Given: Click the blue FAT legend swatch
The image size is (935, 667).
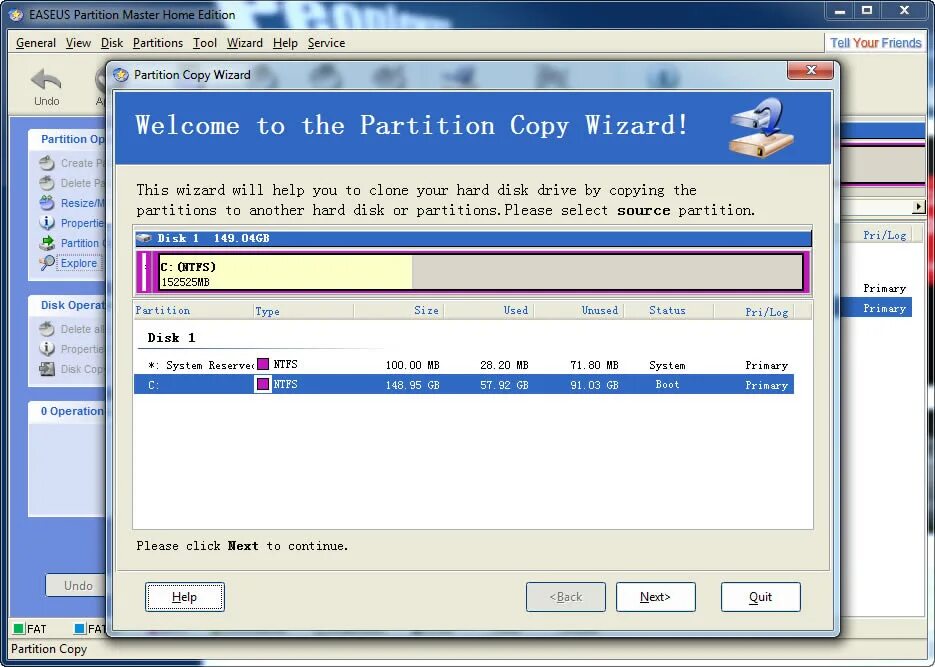Looking at the screenshot, I should click(x=79, y=628).
